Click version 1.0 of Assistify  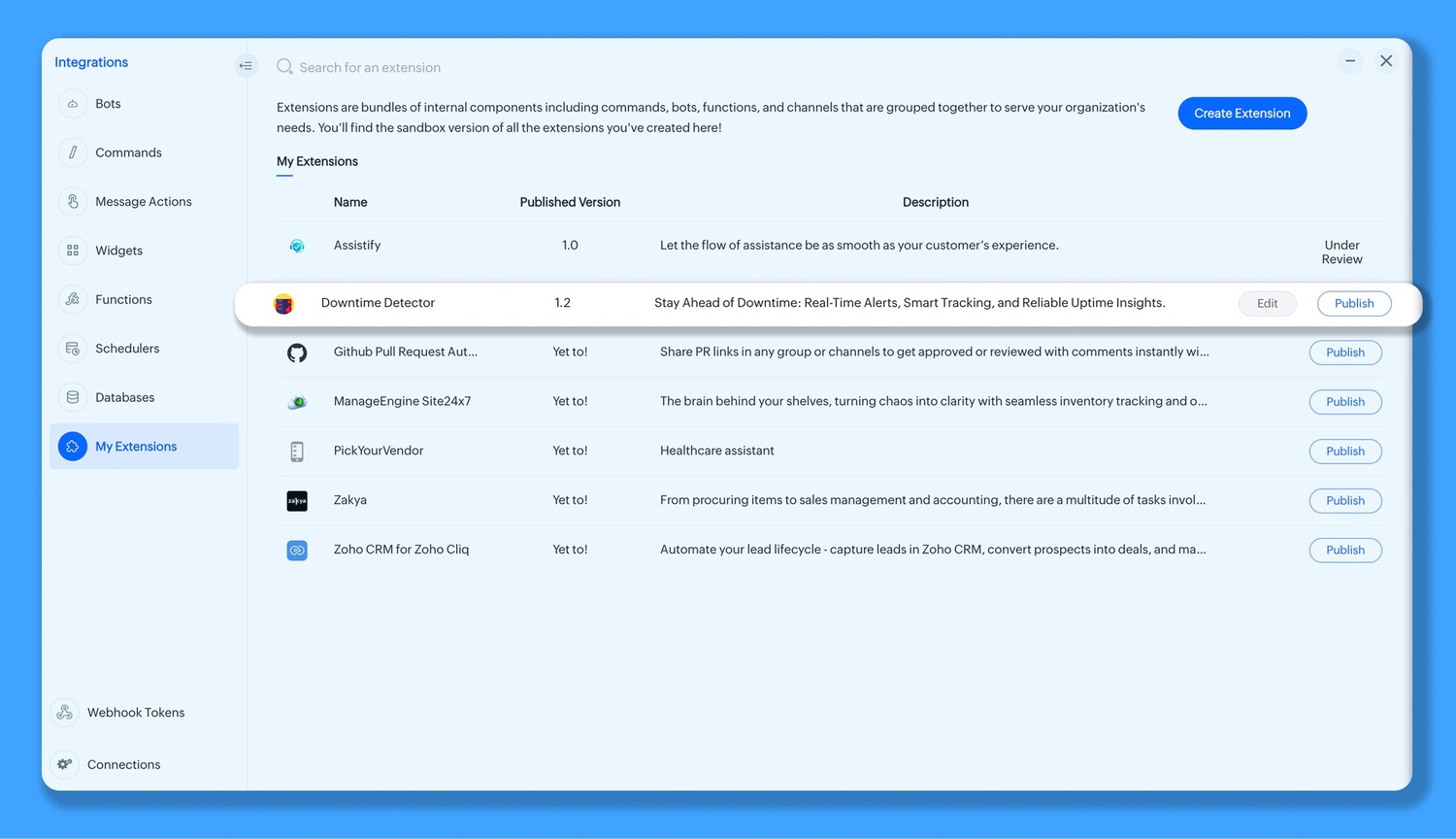click(570, 246)
